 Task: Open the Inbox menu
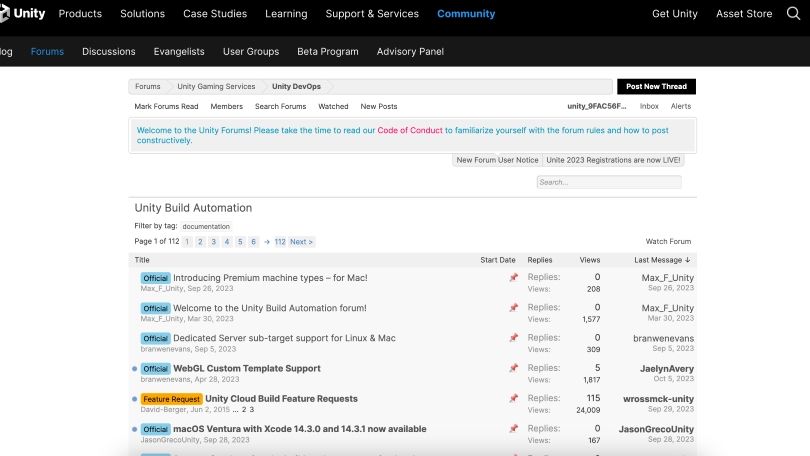click(649, 106)
